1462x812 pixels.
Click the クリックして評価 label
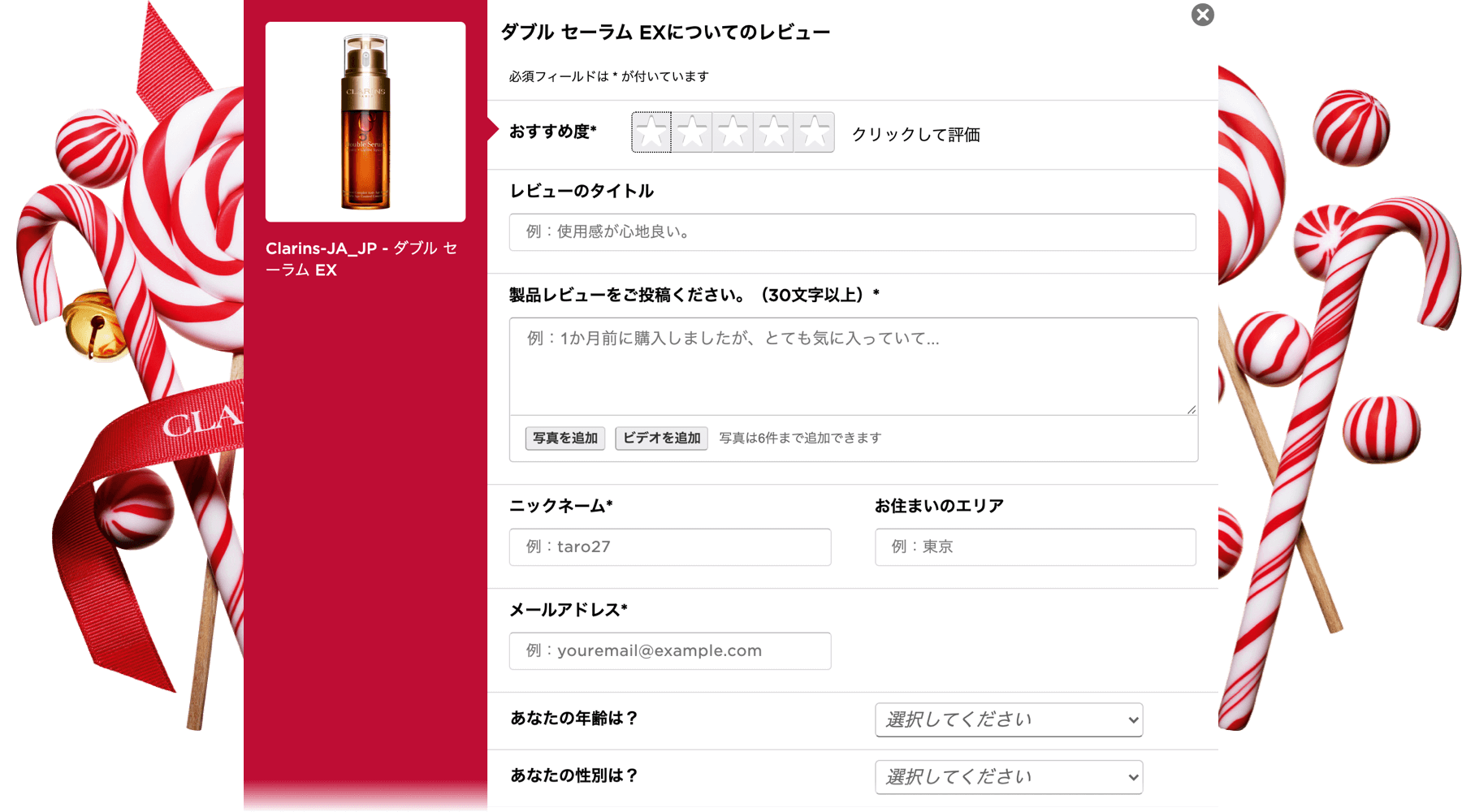[915, 135]
